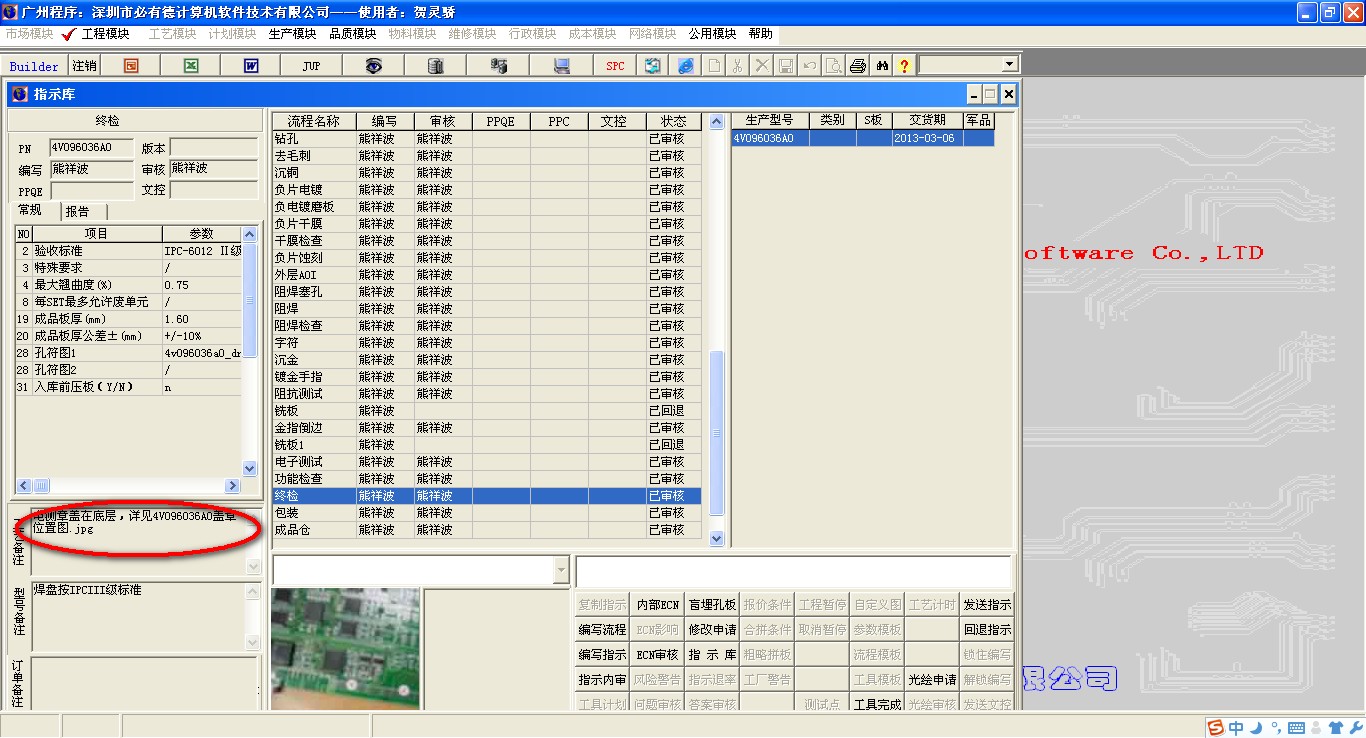
Task: Click the blue computer toolbar icon
Action: coord(561,65)
